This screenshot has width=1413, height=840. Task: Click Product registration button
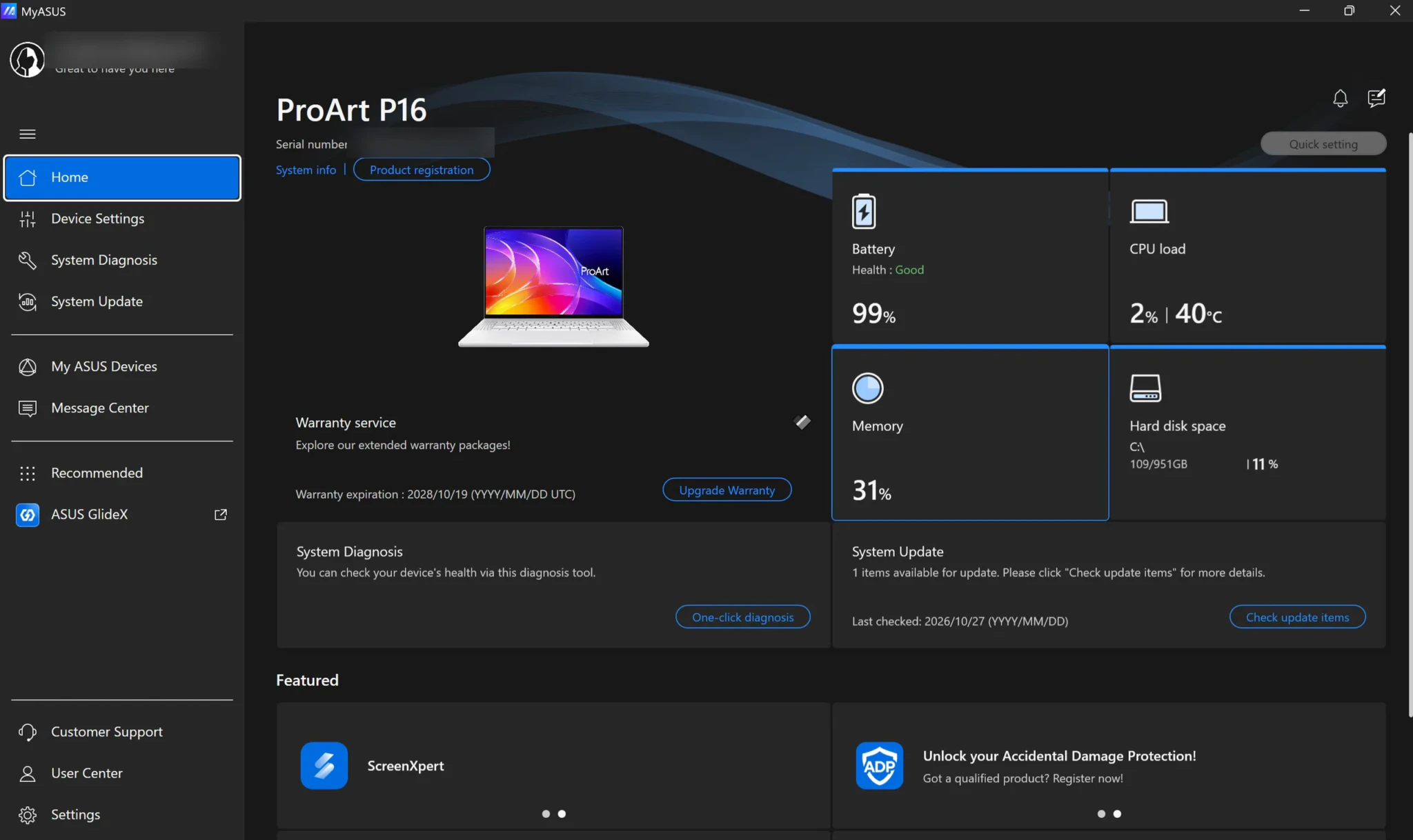click(x=422, y=170)
